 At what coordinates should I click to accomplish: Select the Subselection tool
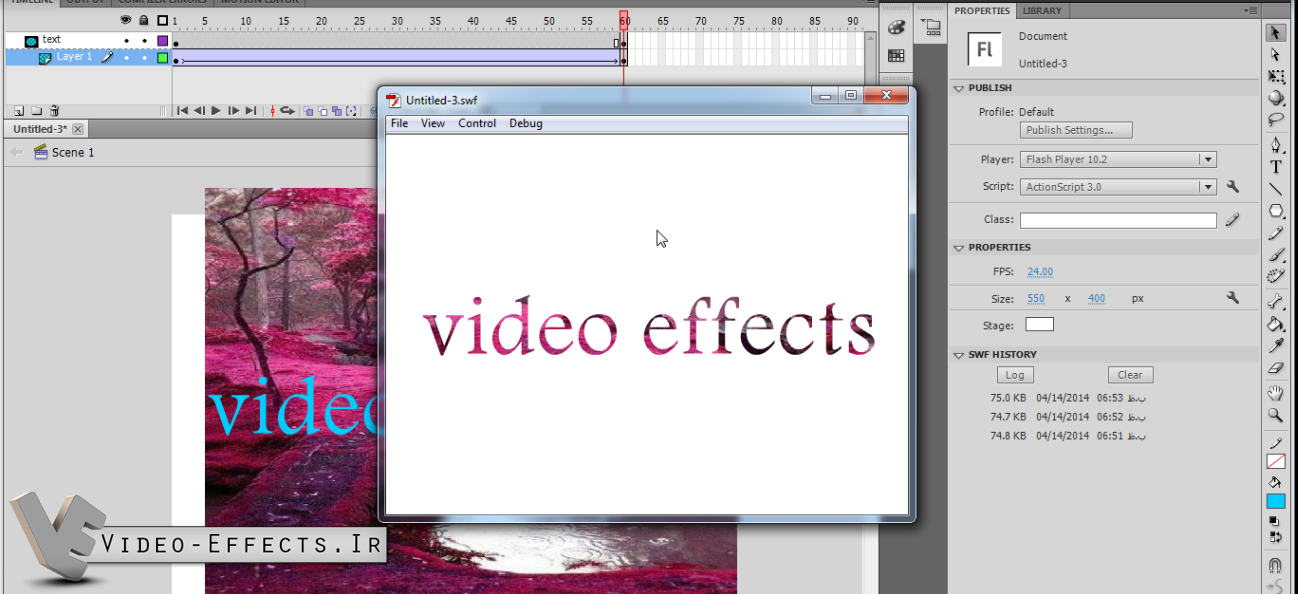[x=1276, y=55]
